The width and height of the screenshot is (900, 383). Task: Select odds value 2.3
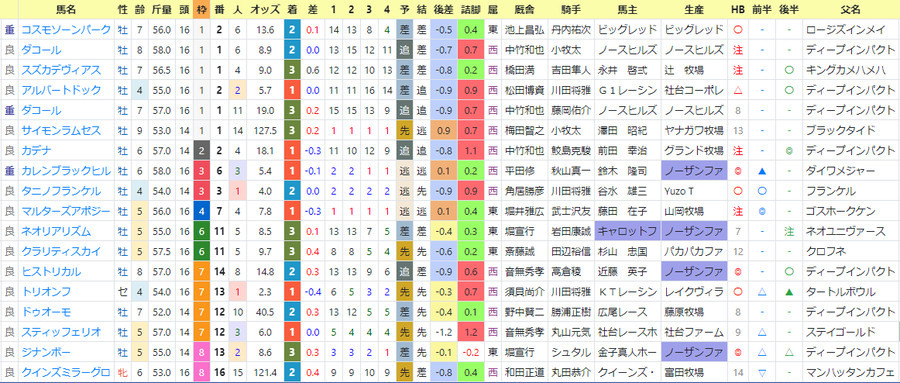(265, 291)
